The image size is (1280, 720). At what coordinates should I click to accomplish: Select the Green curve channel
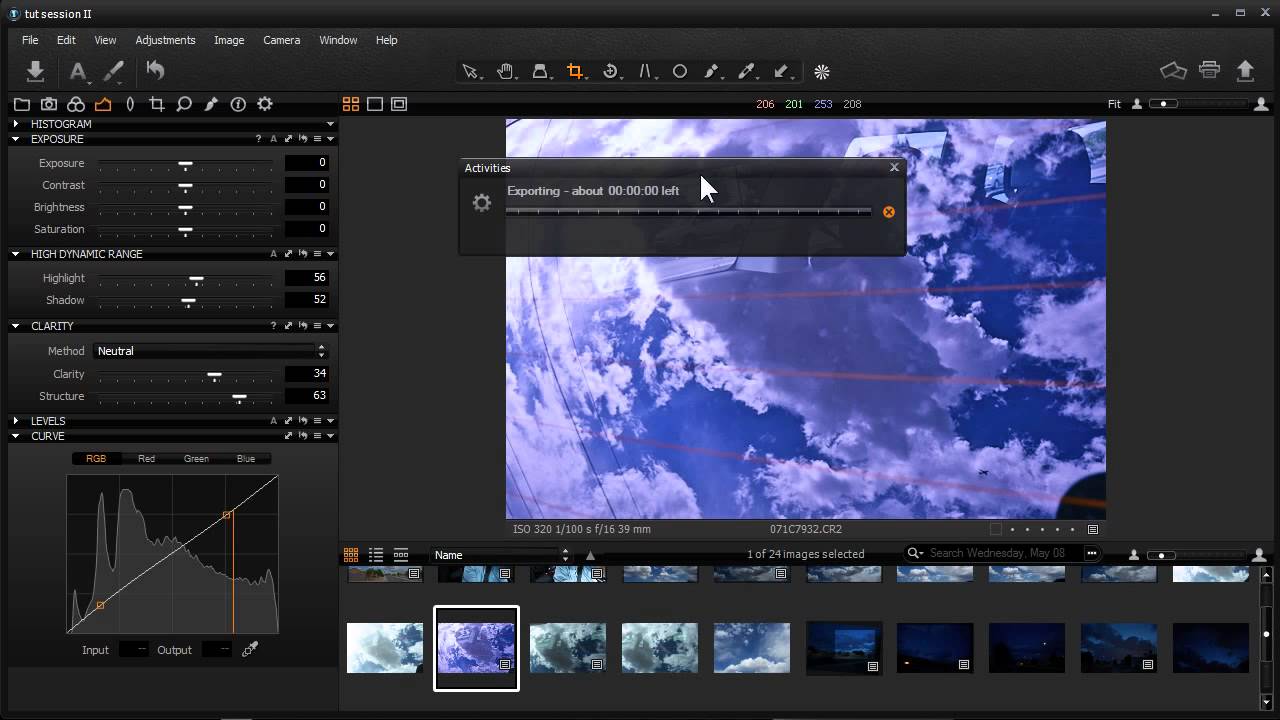pyautogui.click(x=196, y=459)
